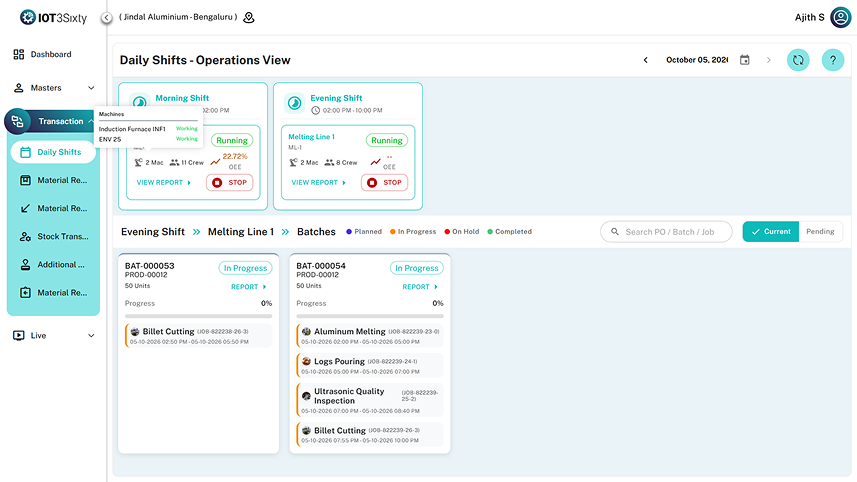Click the Additional ... person icon

coord(25,264)
